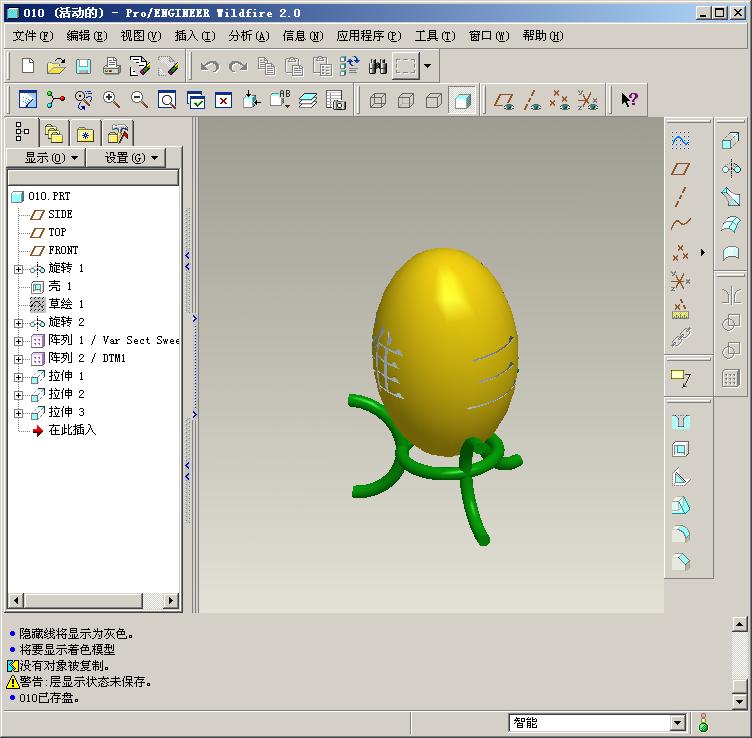Select the Round tool on the right toolbar
This screenshot has height=738, width=752.
pyautogui.click(x=681, y=533)
